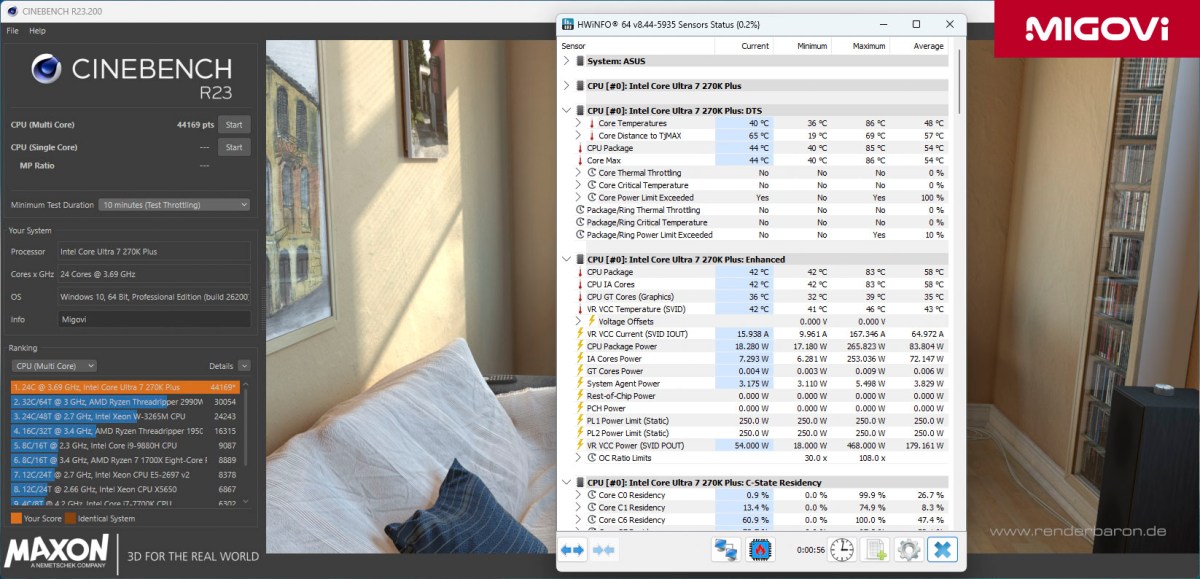Open the Ranking CPU (Multi Core) dropdown
Viewport: 1200px width, 579px height.
(x=53, y=366)
